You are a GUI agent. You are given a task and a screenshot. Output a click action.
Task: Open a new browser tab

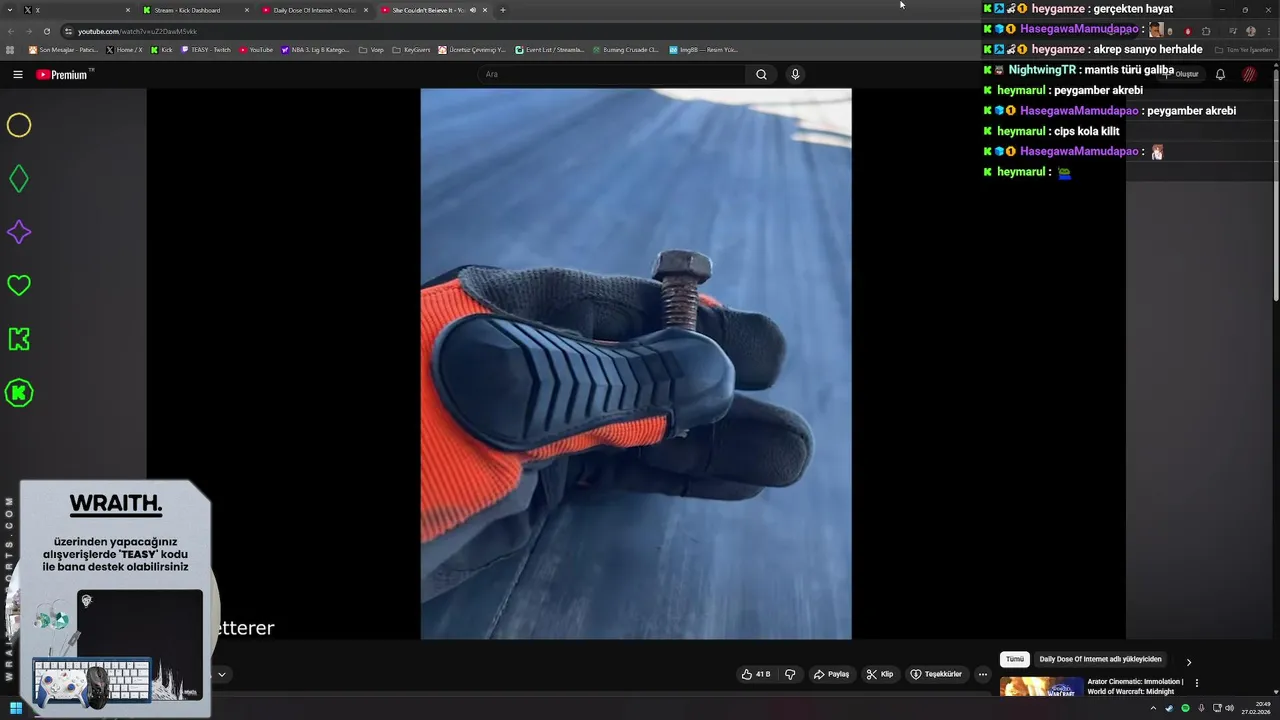point(502,10)
